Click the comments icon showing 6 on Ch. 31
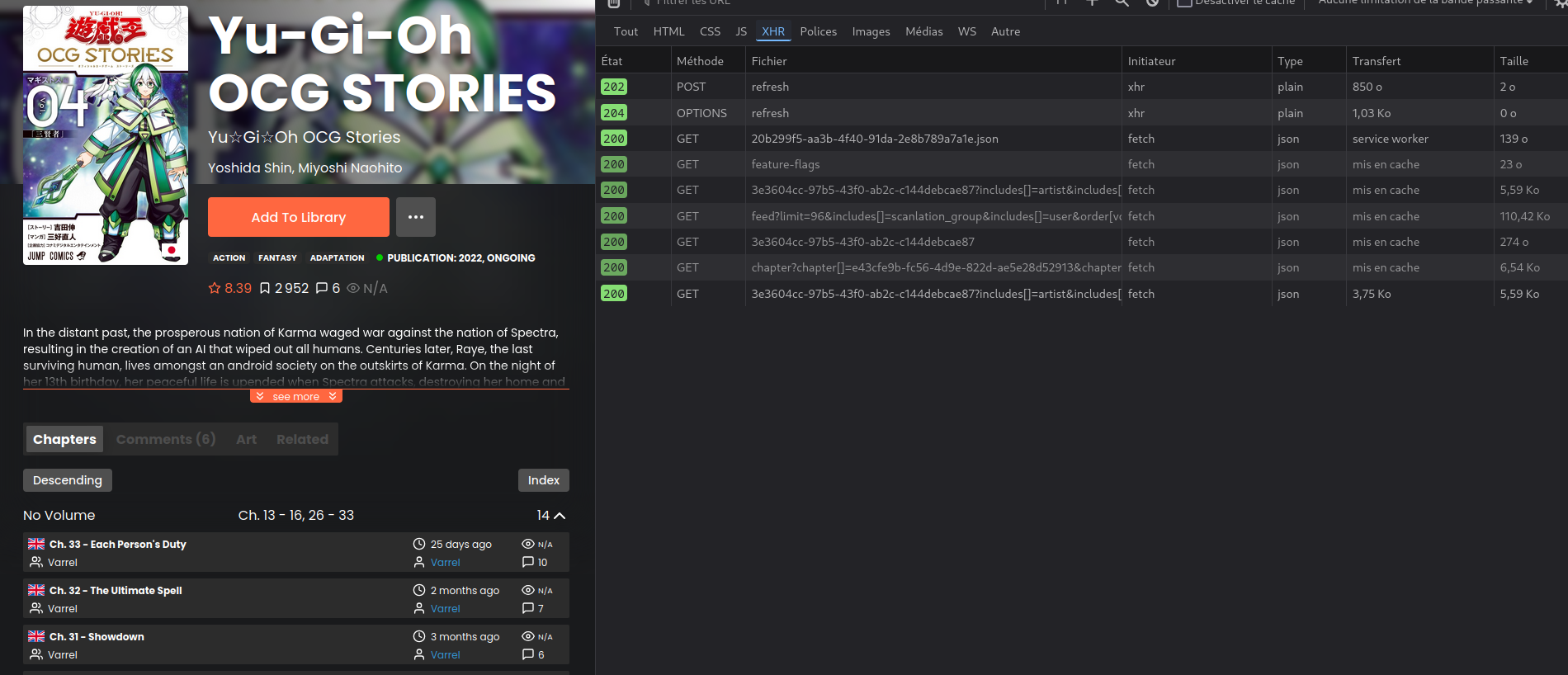The width and height of the screenshot is (1568, 675). [x=528, y=654]
